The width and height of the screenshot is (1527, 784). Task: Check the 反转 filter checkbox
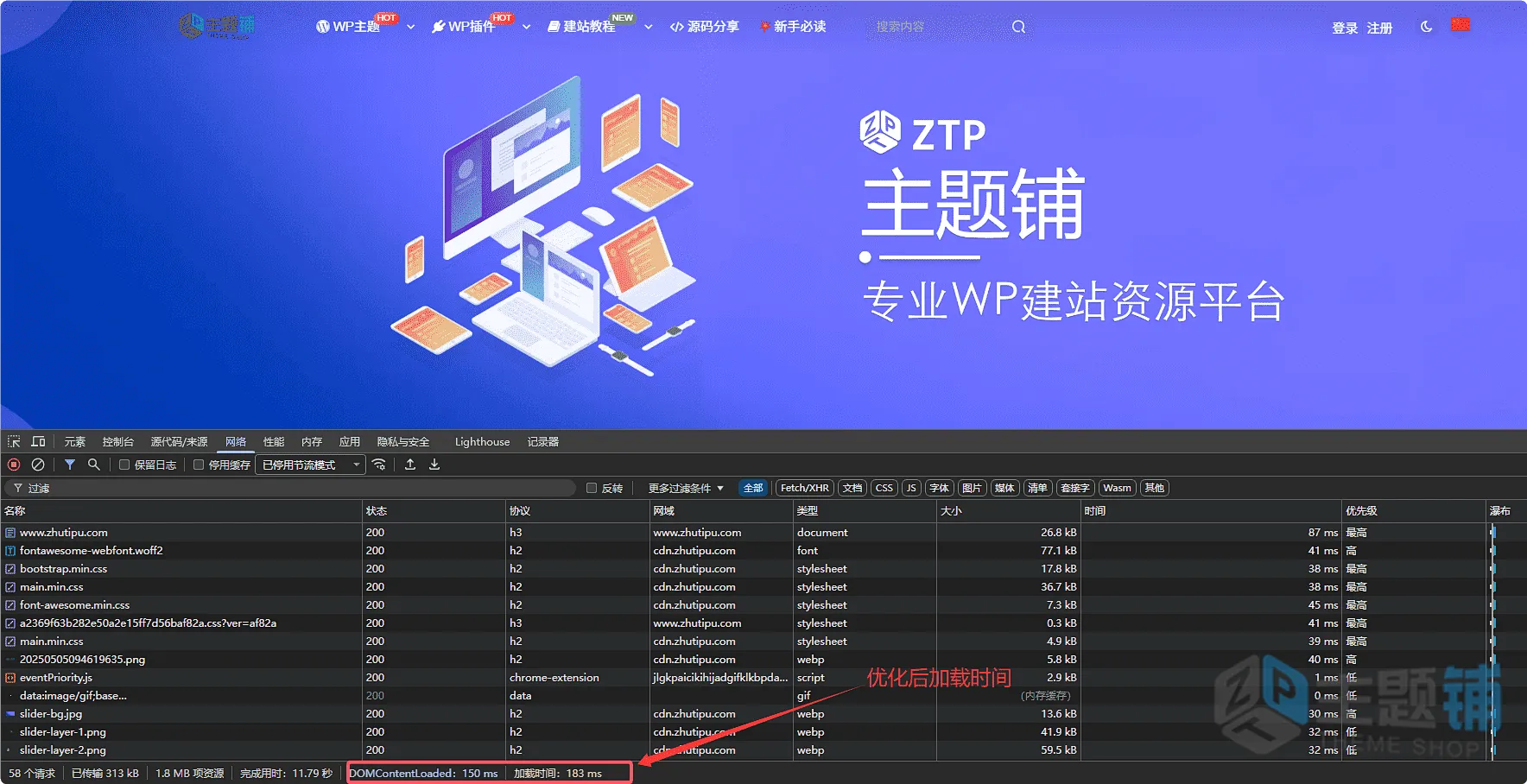tap(592, 488)
